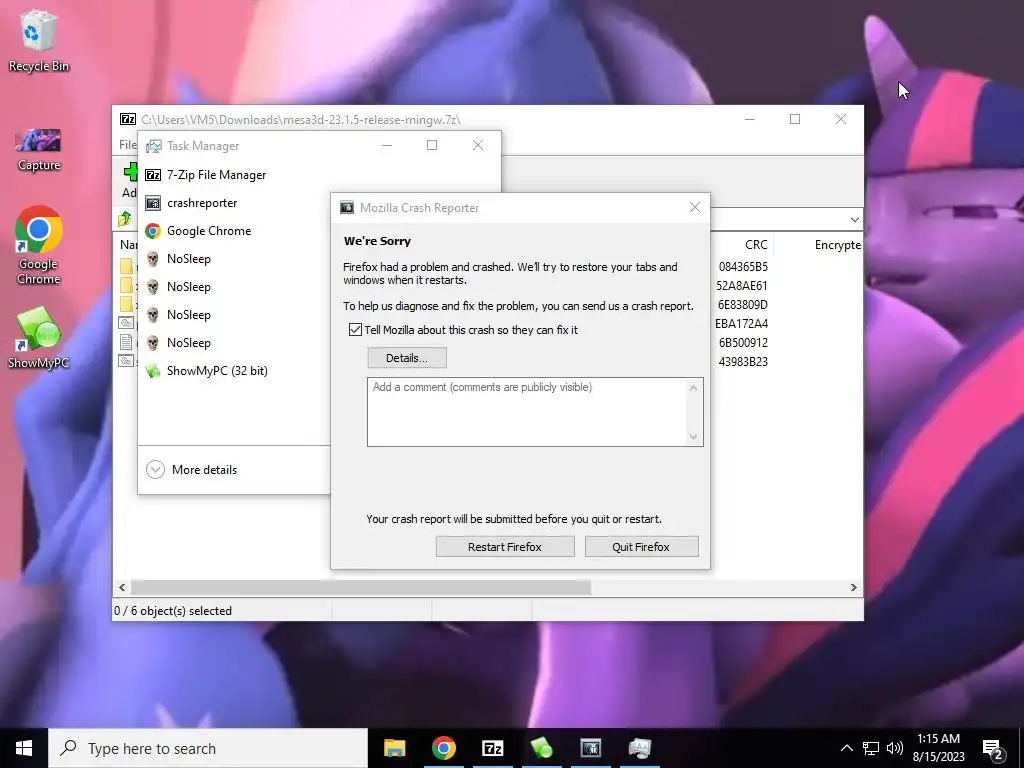This screenshot has height=768, width=1024.
Task: Click the Task Manager taskbar icon
Action: [639, 748]
